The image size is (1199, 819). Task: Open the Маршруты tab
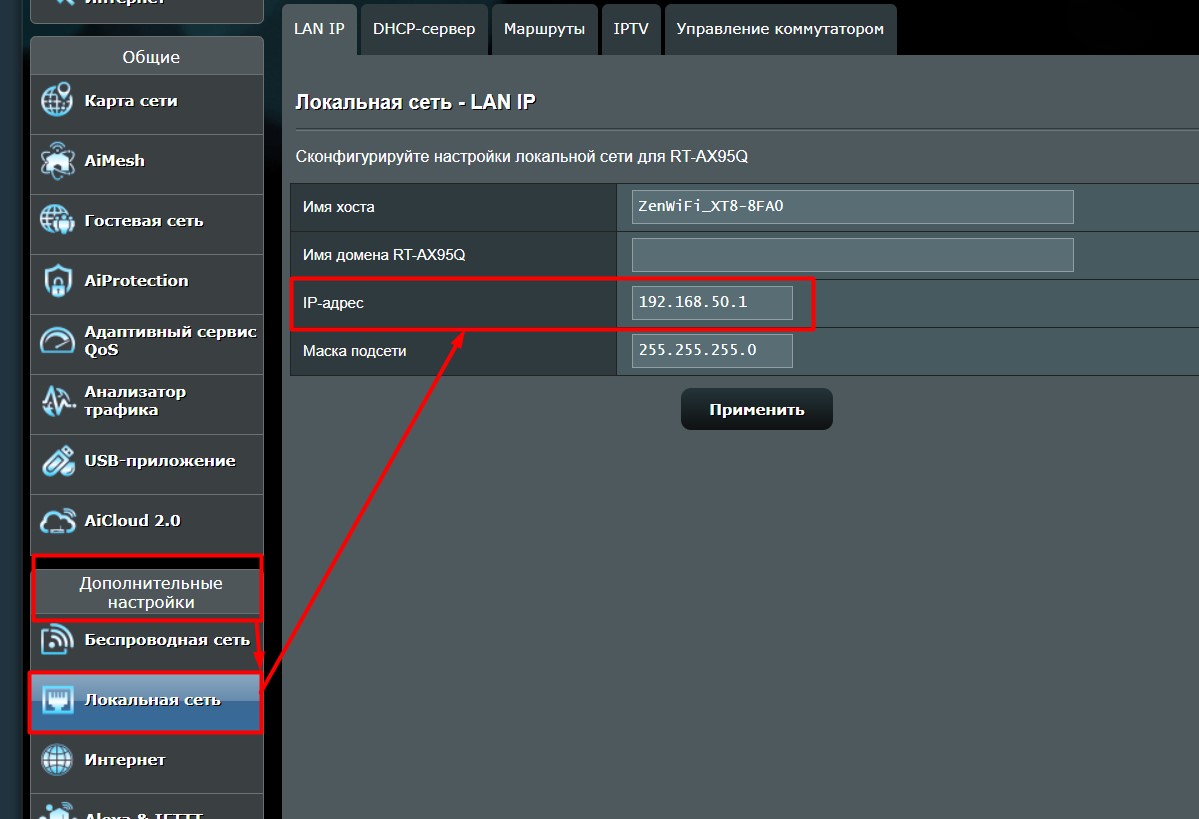(x=544, y=29)
